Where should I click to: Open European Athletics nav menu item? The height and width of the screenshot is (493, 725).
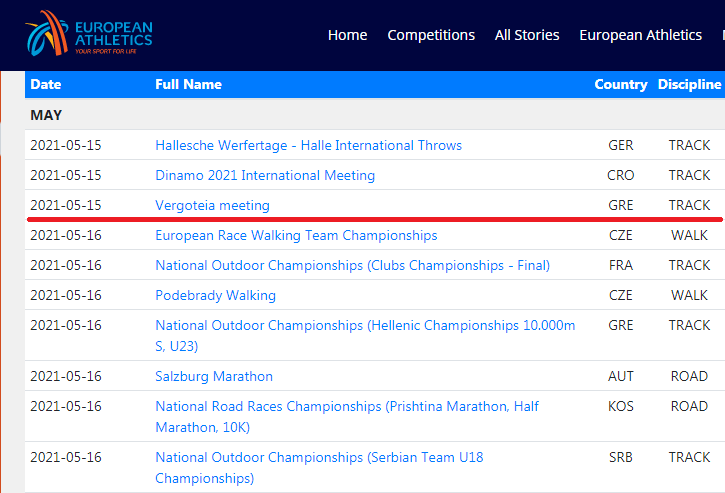coord(640,35)
